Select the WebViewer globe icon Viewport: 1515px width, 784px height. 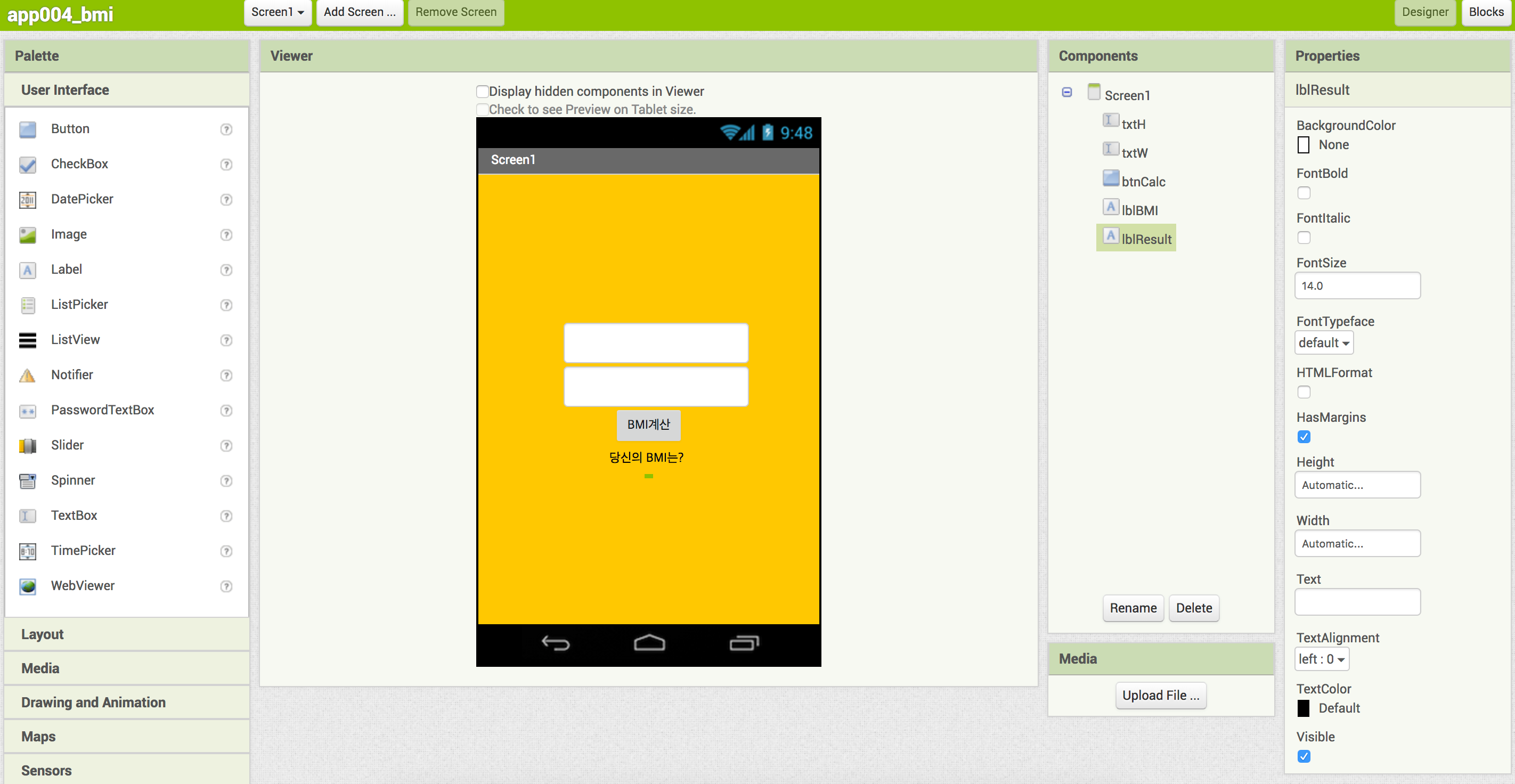(x=27, y=586)
